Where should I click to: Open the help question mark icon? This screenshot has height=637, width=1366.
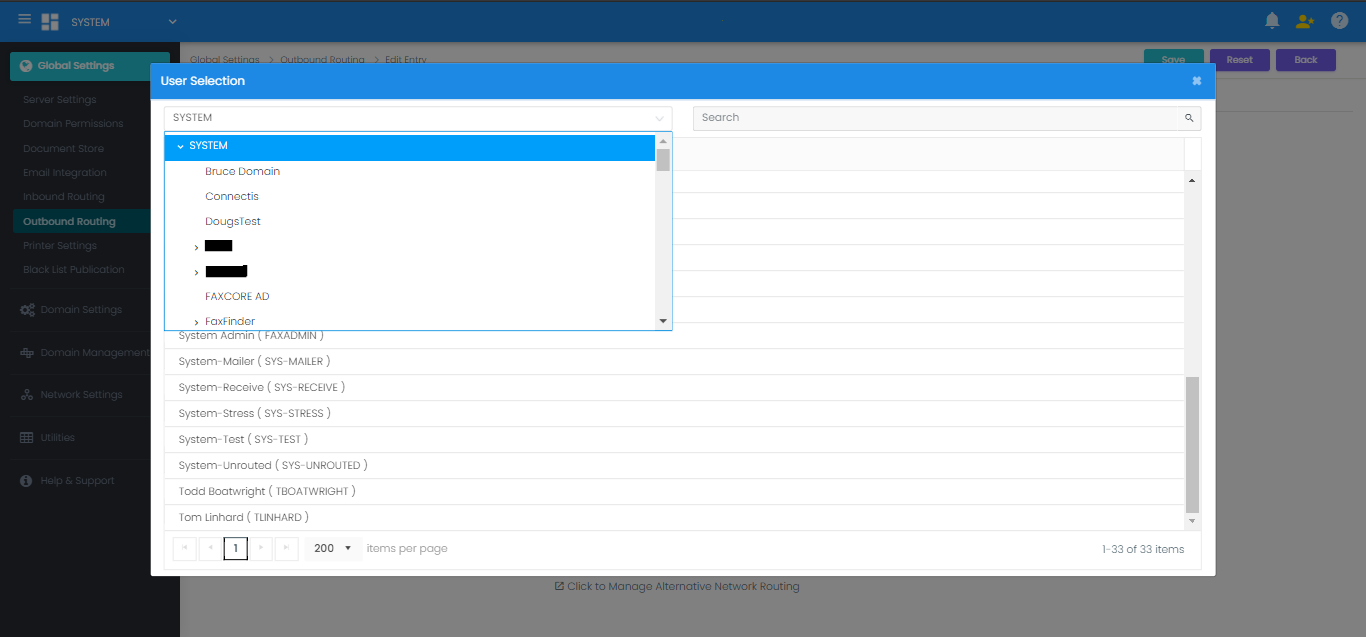(x=1340, y=21)
